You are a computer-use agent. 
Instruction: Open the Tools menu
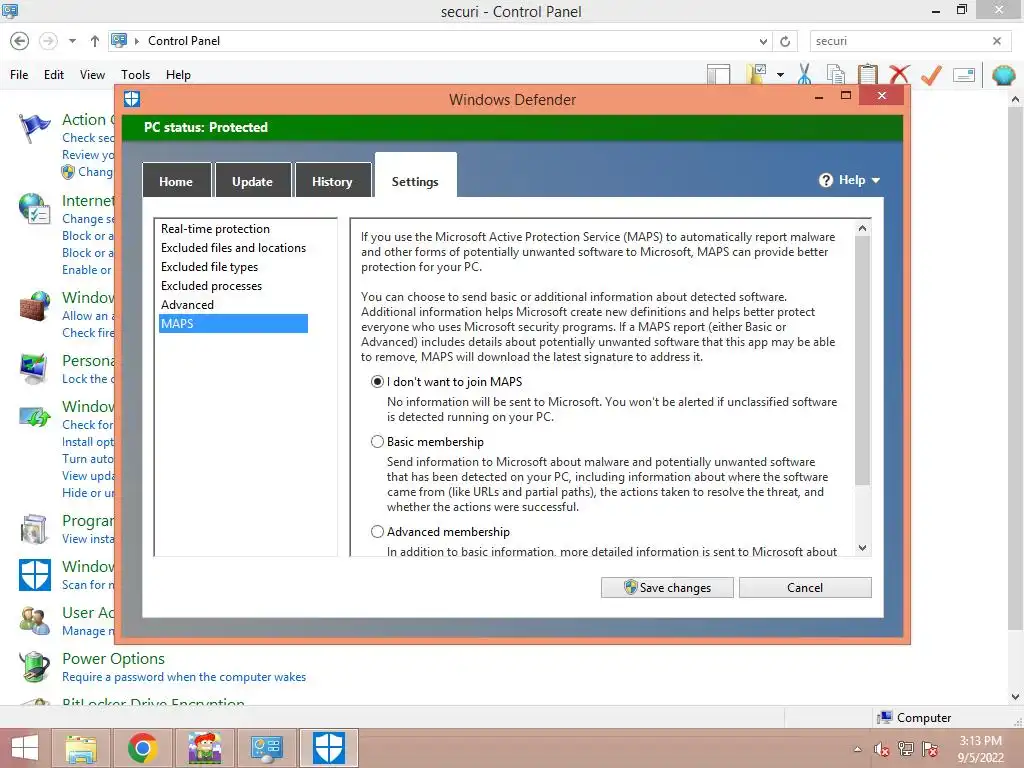coord(135,74)
